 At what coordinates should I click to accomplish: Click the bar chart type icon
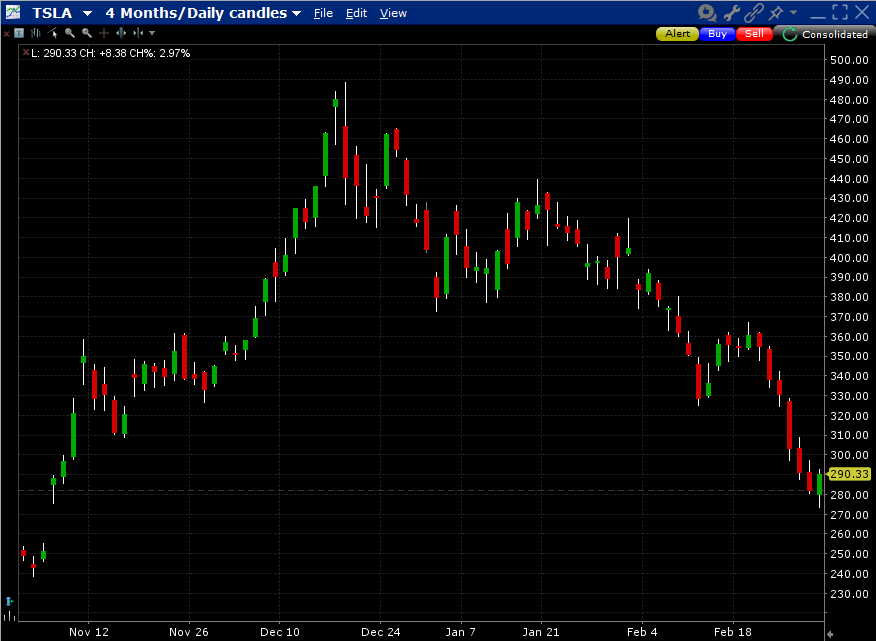(x=36, y=33)
